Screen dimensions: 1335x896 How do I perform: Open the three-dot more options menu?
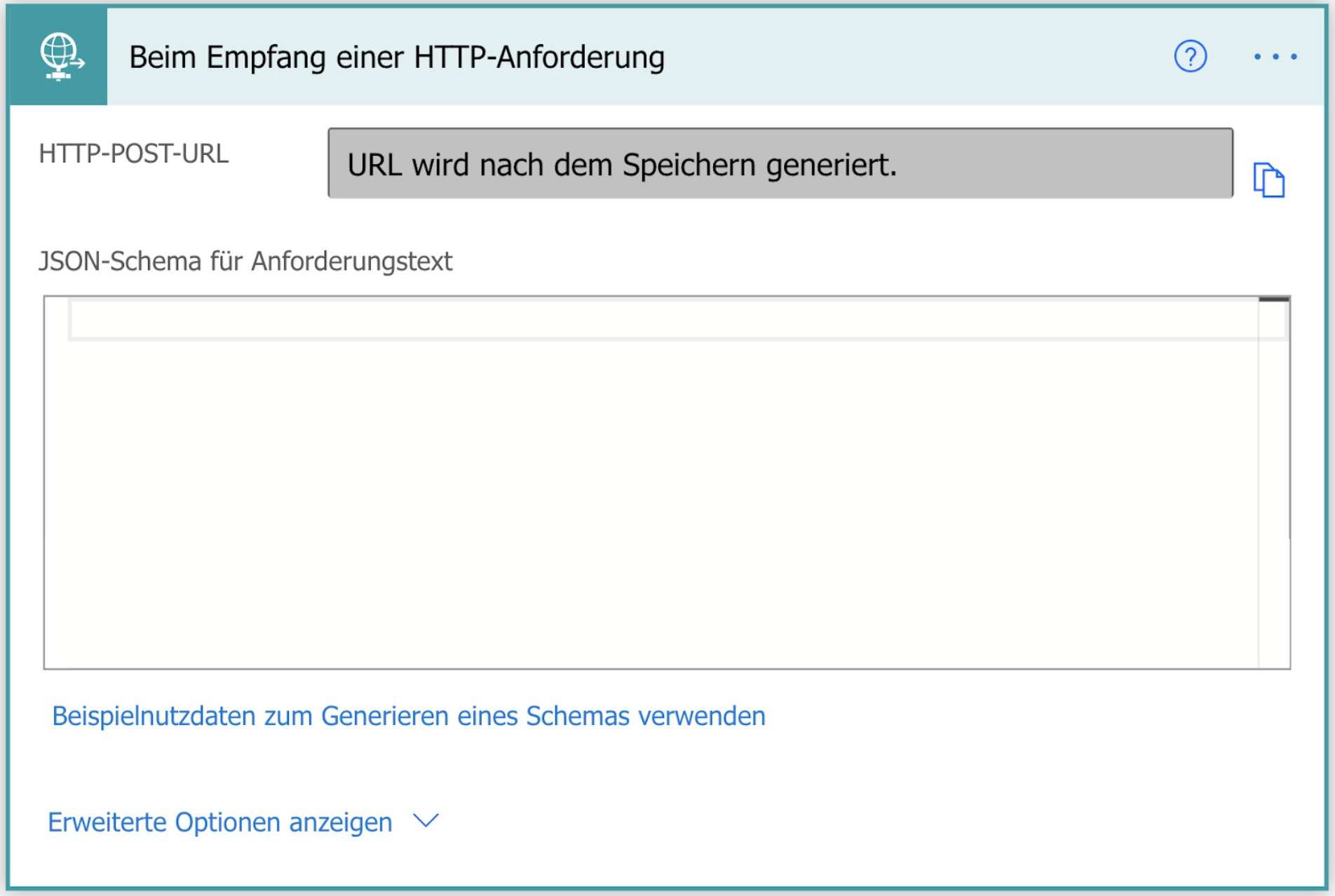click(x=1275, y=56)
